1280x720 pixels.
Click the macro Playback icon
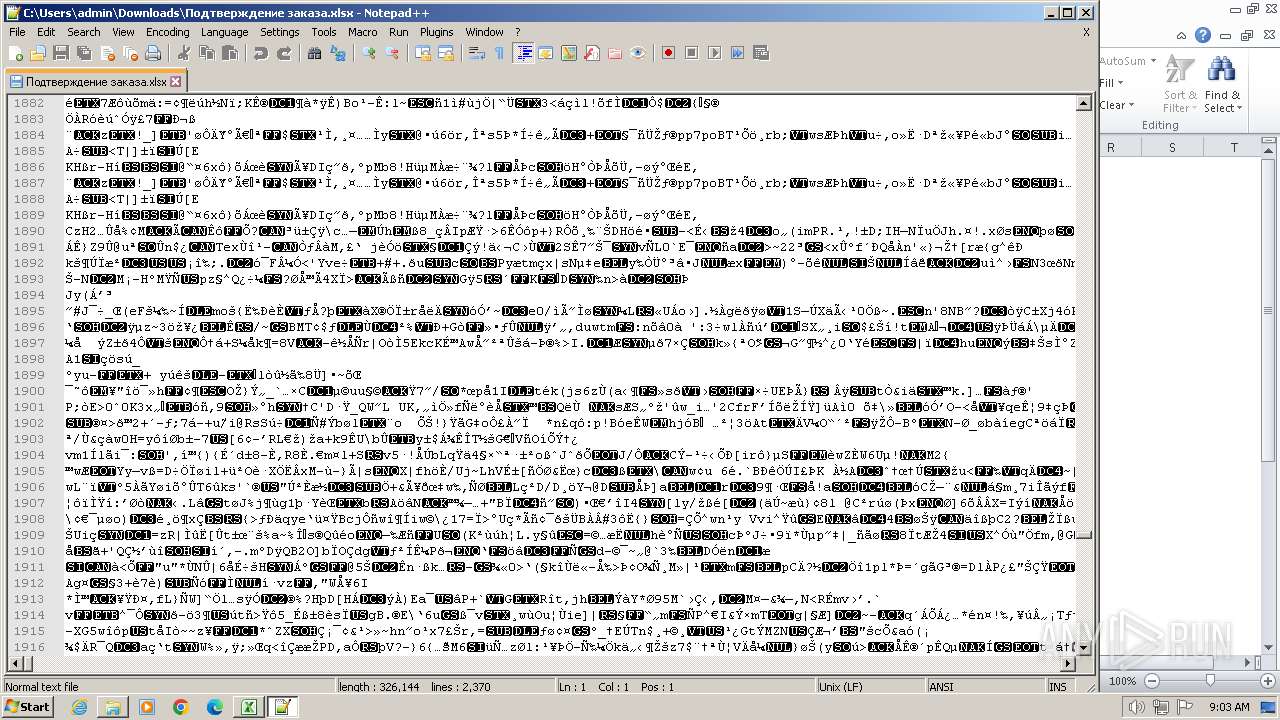[x=714, y=53]
